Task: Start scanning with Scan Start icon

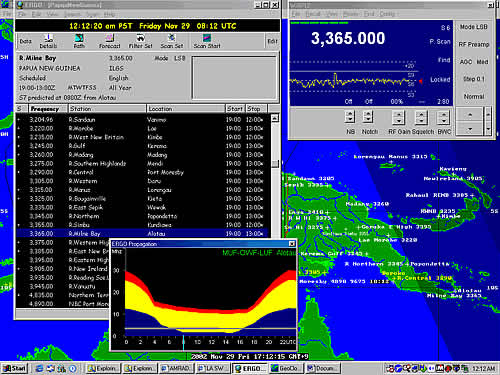Action: pos(207,41)
